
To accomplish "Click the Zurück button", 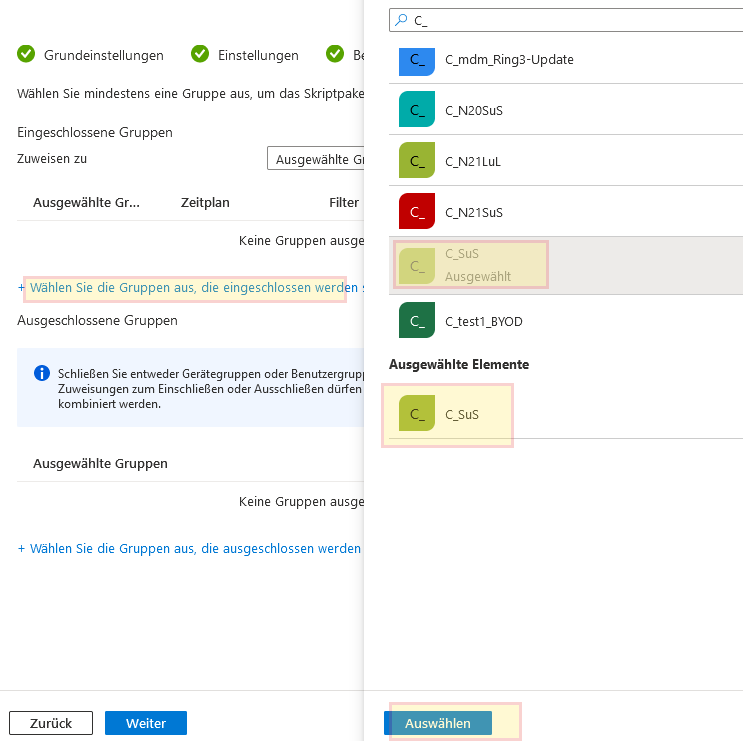I will (51, 723).
